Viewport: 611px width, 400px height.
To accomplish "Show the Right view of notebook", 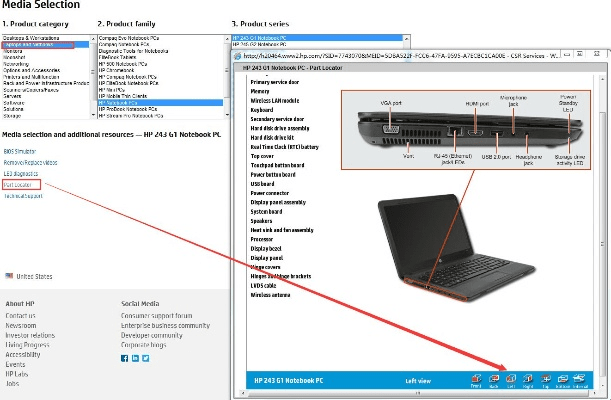I will [528, 379].
